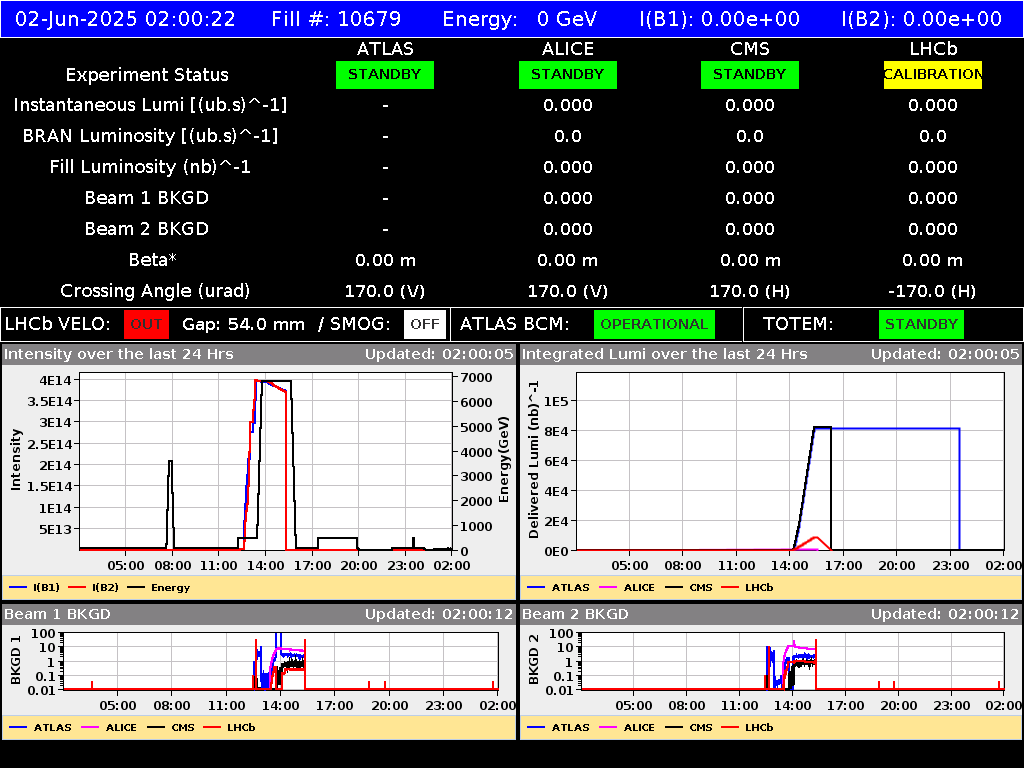Click the ALICE column header
Screen dimensions: 1024x768
coord(568,49)
